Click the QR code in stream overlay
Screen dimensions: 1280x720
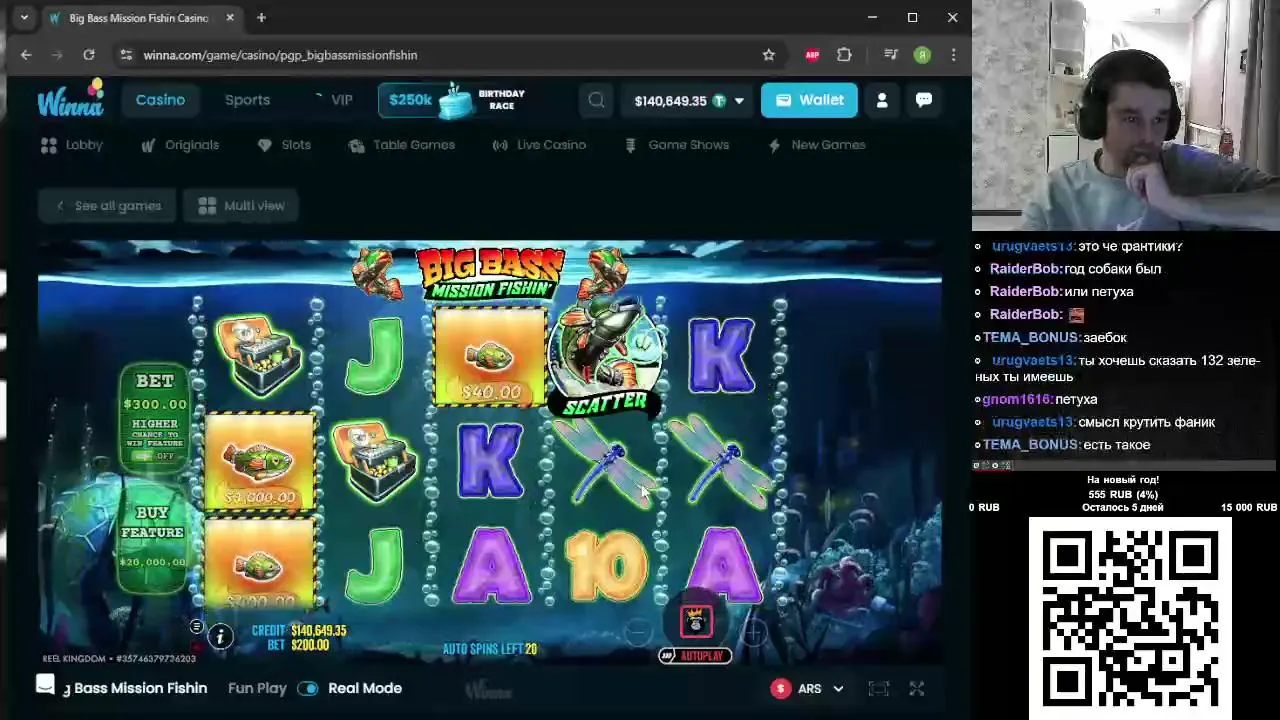(1130, 618)
